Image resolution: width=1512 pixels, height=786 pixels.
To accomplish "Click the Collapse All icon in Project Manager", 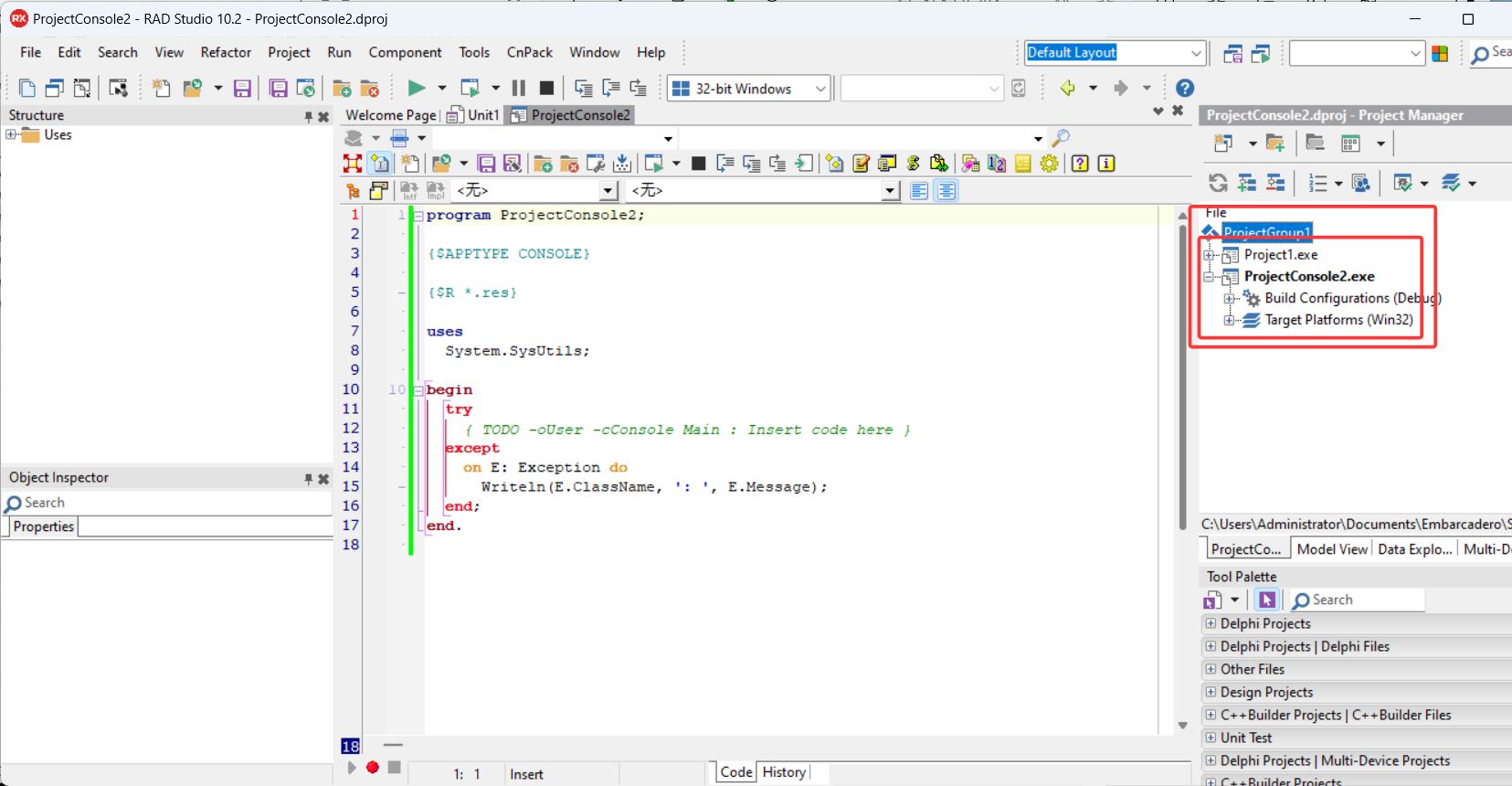I will click(1275, 183).
